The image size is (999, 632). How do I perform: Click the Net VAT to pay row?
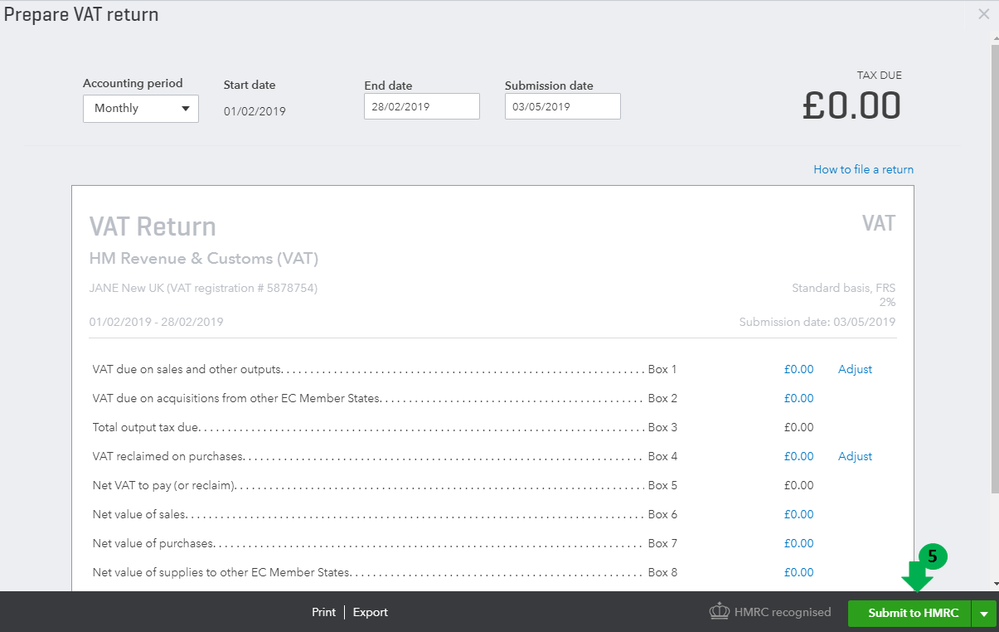pyautogui.click(x=453, y=485)
